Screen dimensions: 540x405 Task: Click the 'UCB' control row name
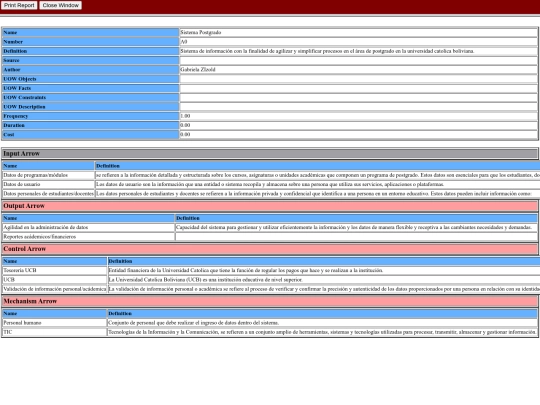click(x=9, y=280)
